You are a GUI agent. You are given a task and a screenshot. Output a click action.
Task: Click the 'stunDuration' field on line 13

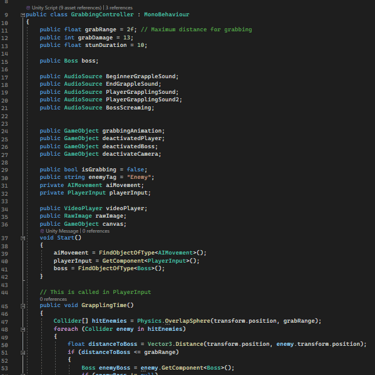click(106, 45)
